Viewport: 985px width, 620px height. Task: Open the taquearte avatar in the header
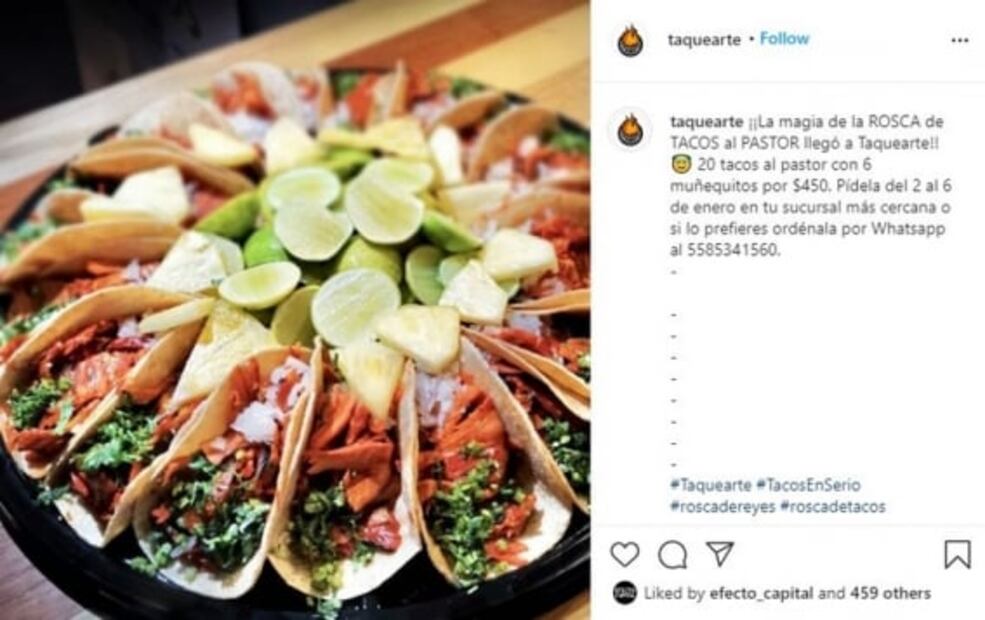point(630,41)
